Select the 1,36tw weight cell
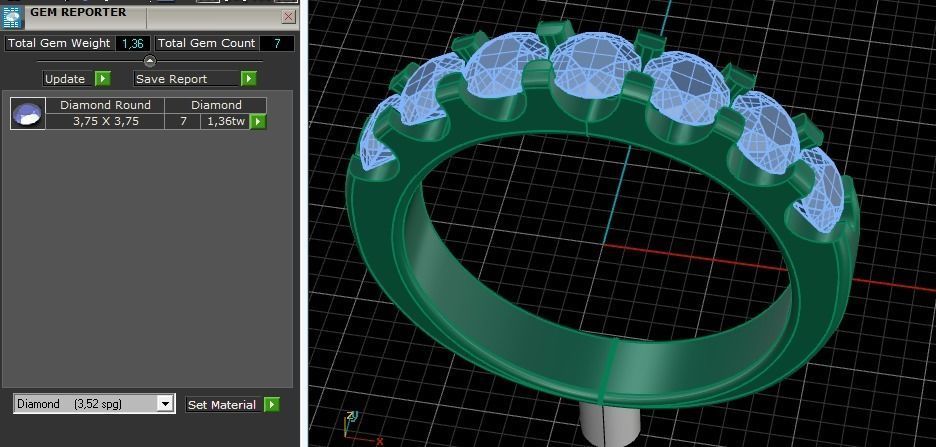This screenshot has height=447, width=936. tap(226, 121)
